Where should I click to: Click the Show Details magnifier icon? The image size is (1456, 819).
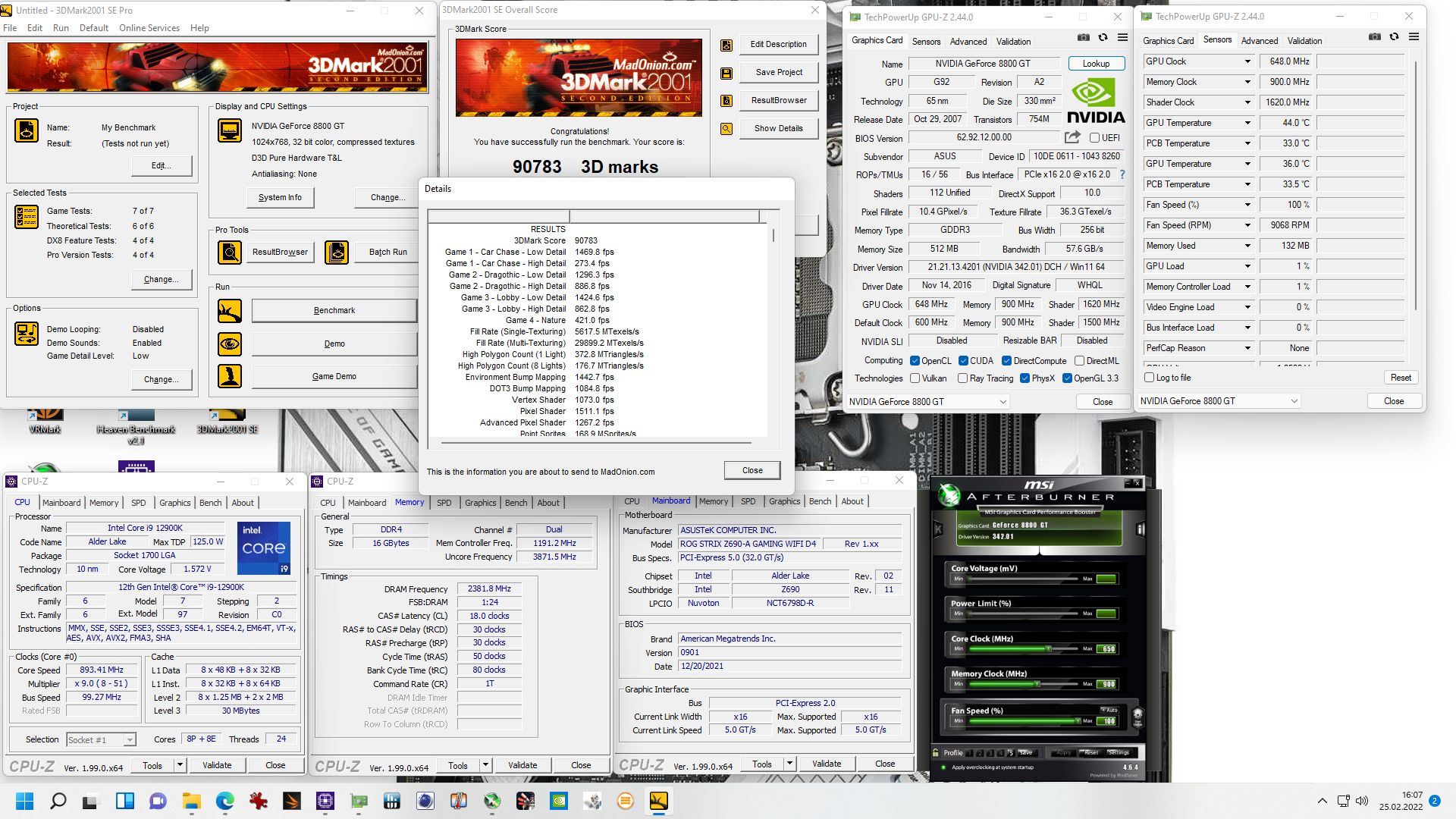point(726,129)
